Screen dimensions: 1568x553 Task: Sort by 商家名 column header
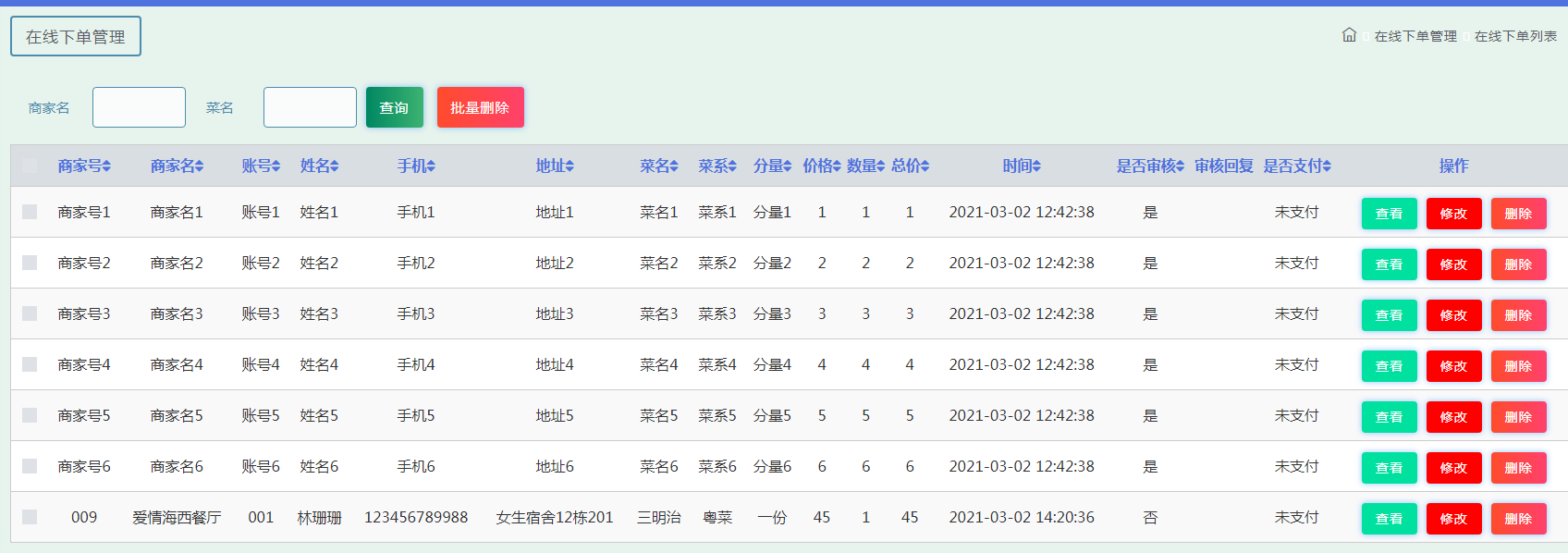(177, 166)
